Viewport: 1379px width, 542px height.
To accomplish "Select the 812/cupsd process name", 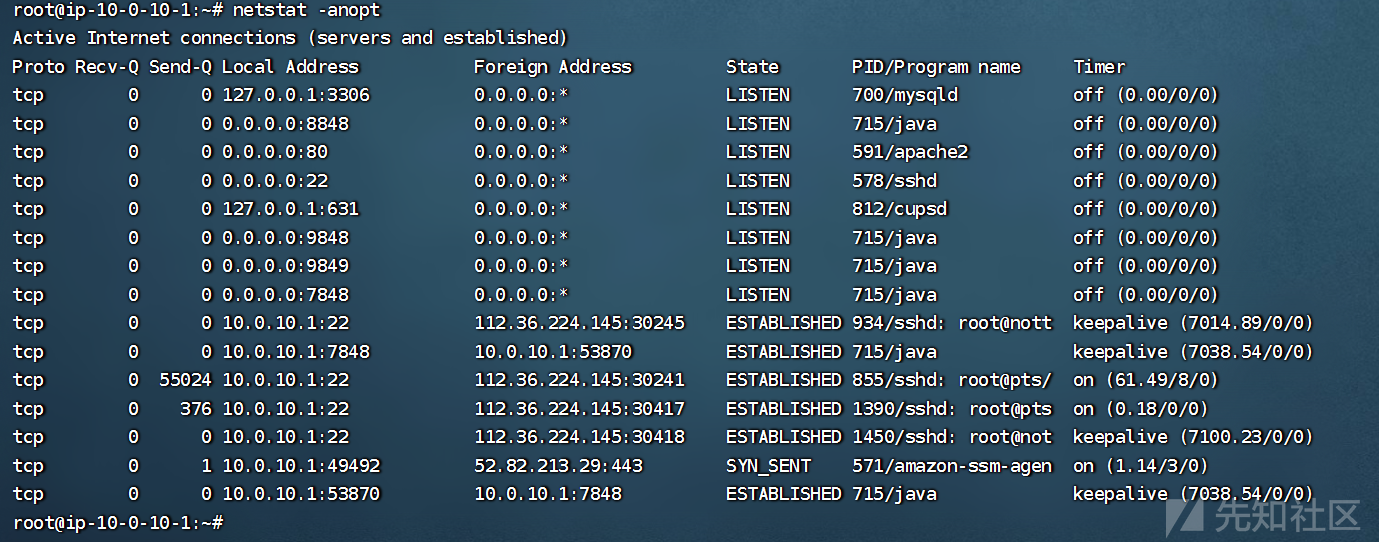I will 899,209.
